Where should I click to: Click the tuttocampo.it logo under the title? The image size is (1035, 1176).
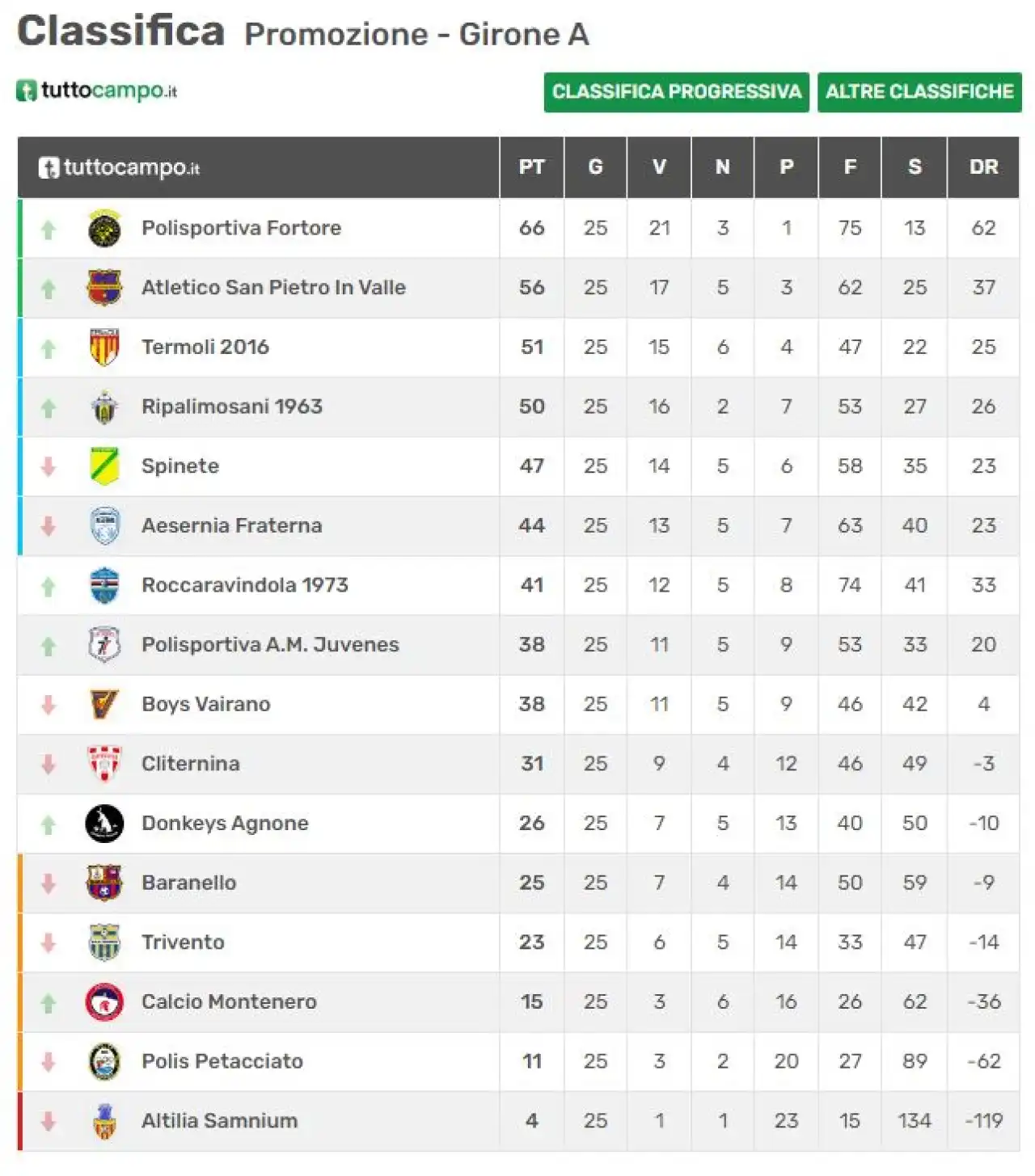pyautogui.click(x=96, y=90)
